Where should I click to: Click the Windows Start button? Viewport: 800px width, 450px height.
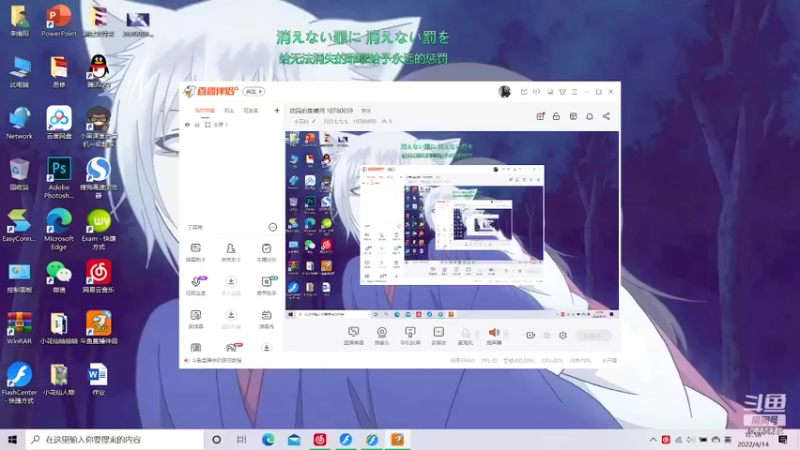(x=12, y=439)
